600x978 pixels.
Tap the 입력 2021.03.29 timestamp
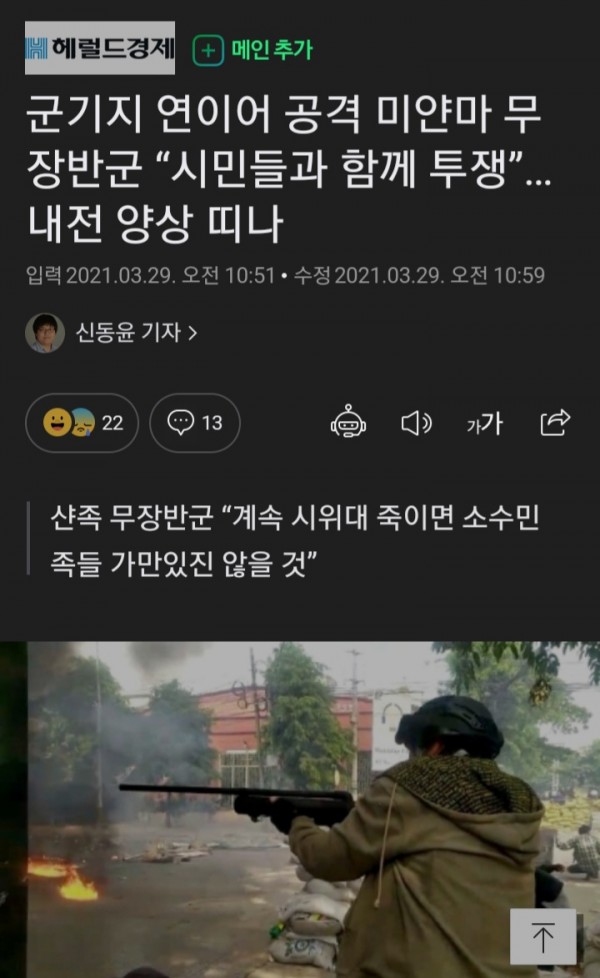(150, 275)
